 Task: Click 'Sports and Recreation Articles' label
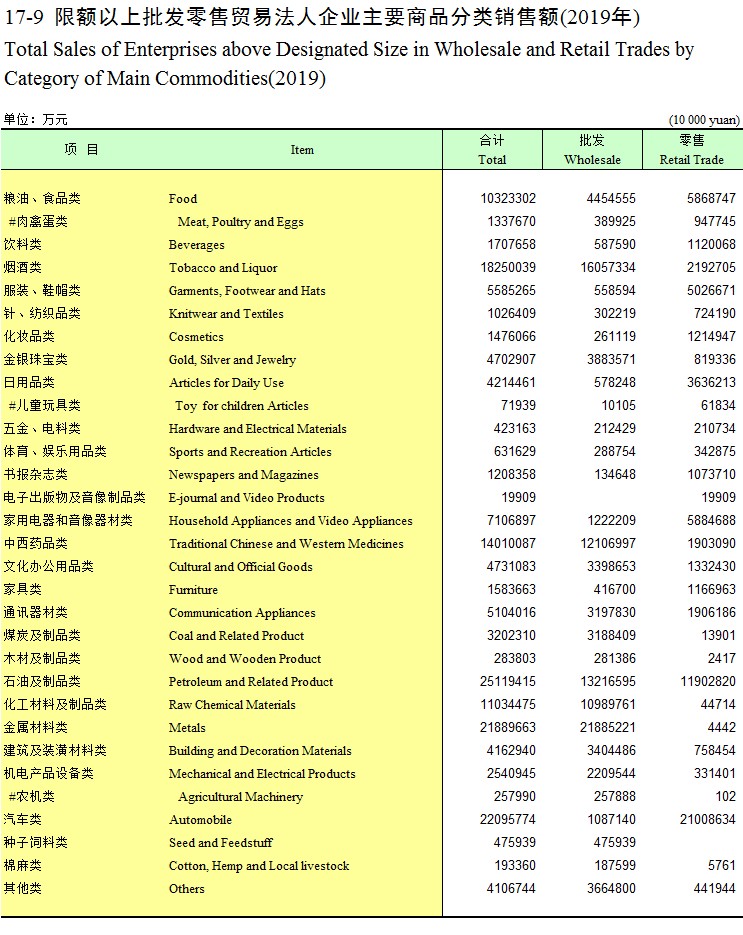pyautogui.click(x=250, y=452)
